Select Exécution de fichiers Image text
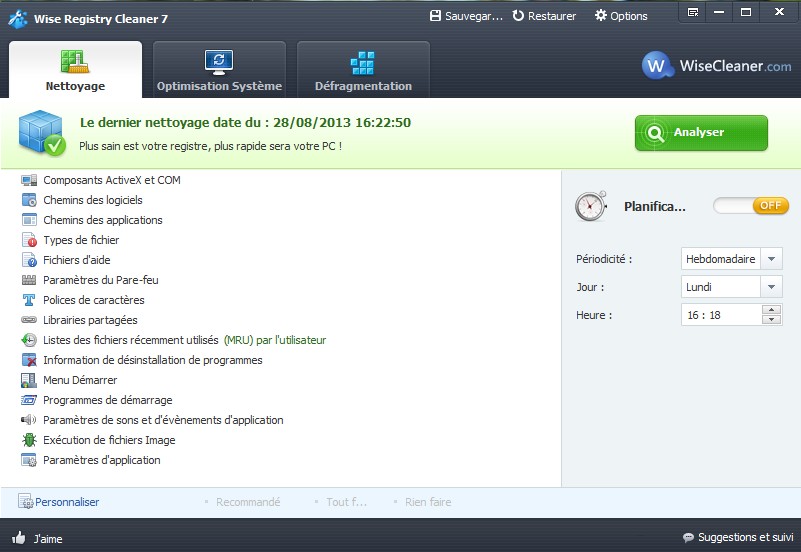 coord(109,440)
